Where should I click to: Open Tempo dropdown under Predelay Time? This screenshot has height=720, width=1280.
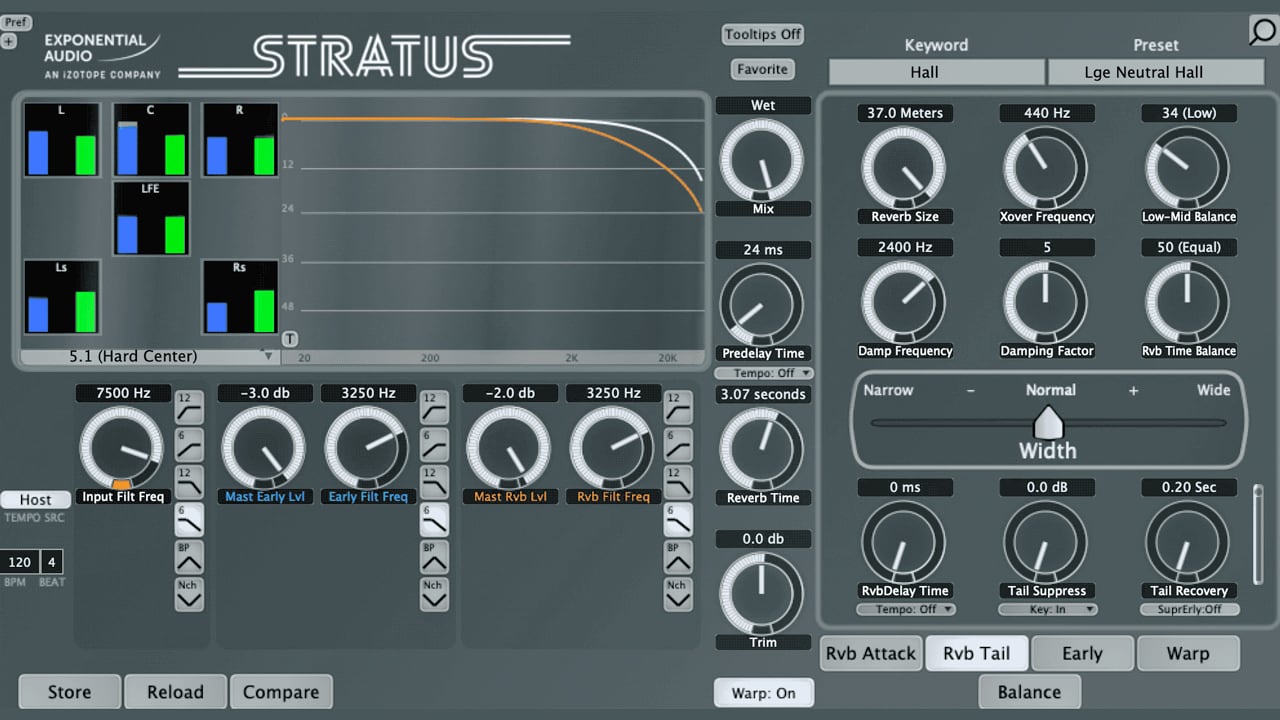coord(764,374)
